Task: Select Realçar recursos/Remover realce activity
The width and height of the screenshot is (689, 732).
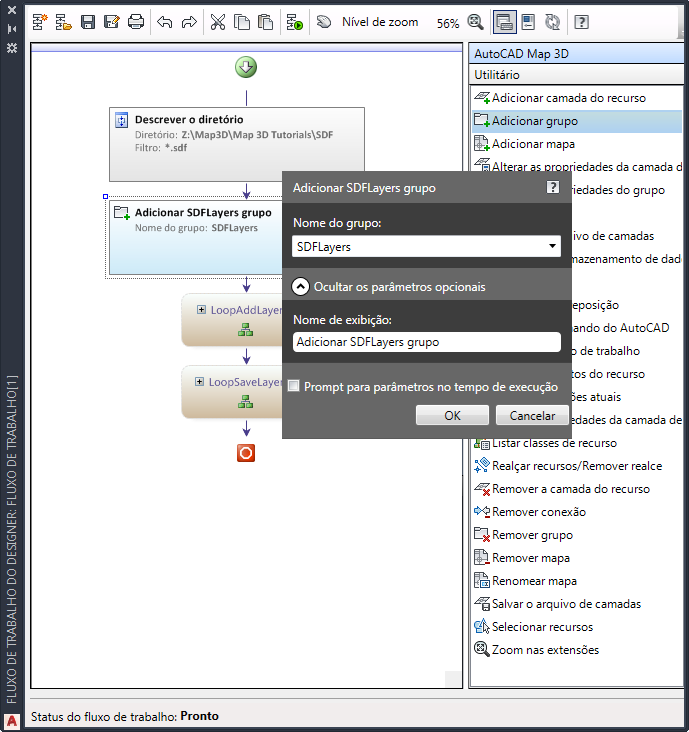Action: pyautogui.click(x=568, y=465)
